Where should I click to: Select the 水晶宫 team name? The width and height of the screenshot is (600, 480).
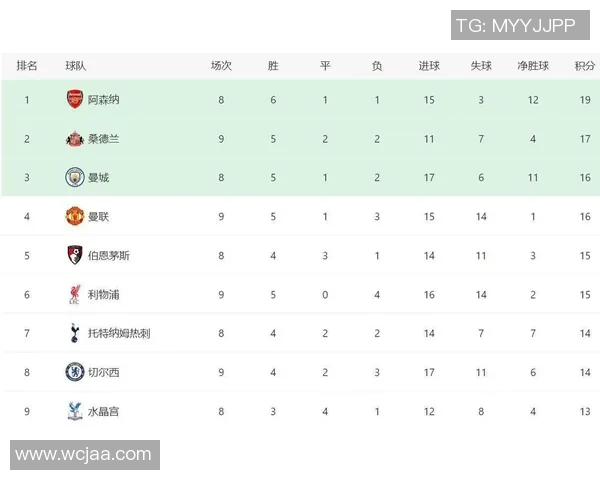pyautogui.click(x=104, y=412)
